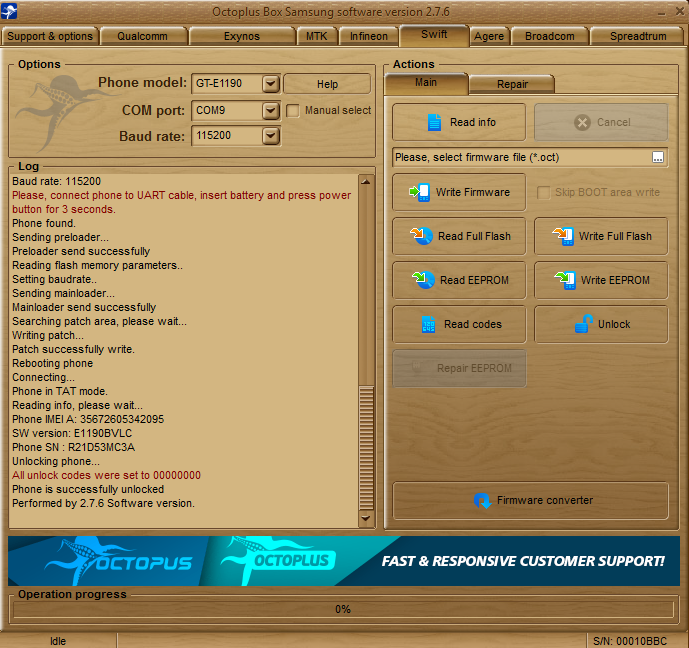Click the Write Firmware button label

point(473,192)
